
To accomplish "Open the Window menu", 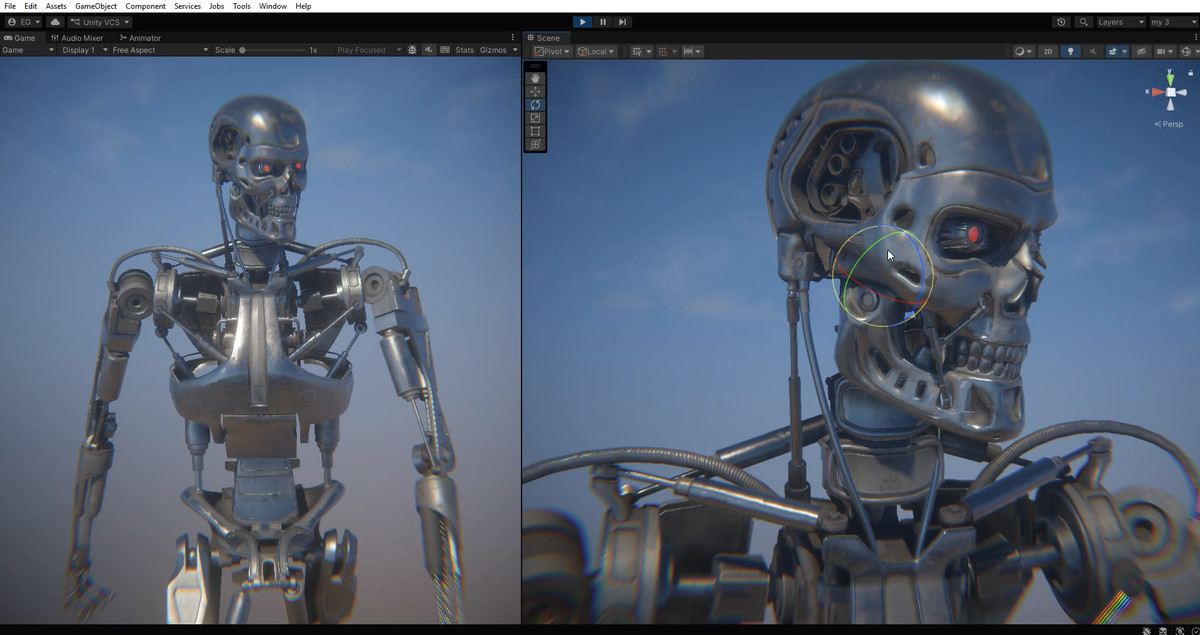I will 273,6.
